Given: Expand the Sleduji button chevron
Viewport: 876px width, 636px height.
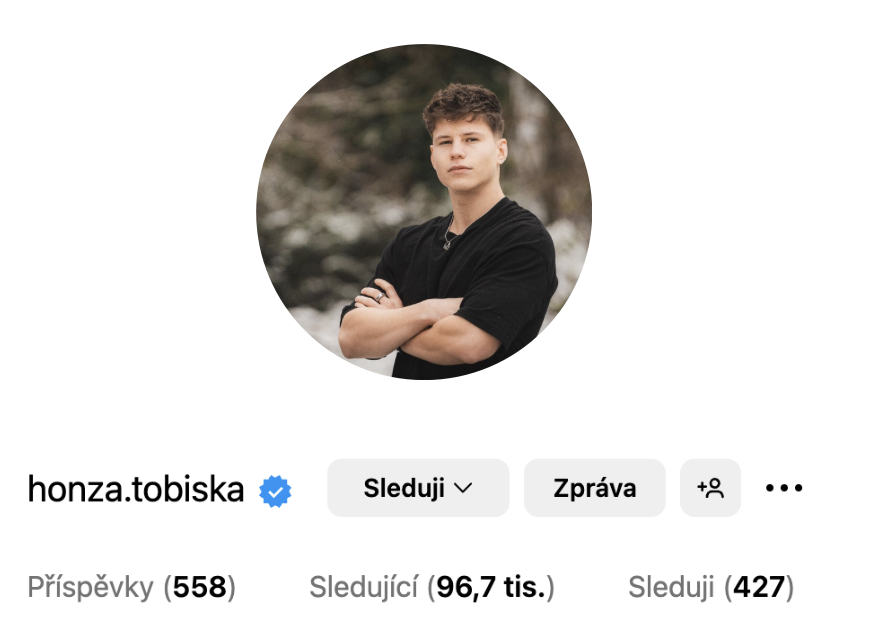Looking at the screenshot, I should click(463, 488).
